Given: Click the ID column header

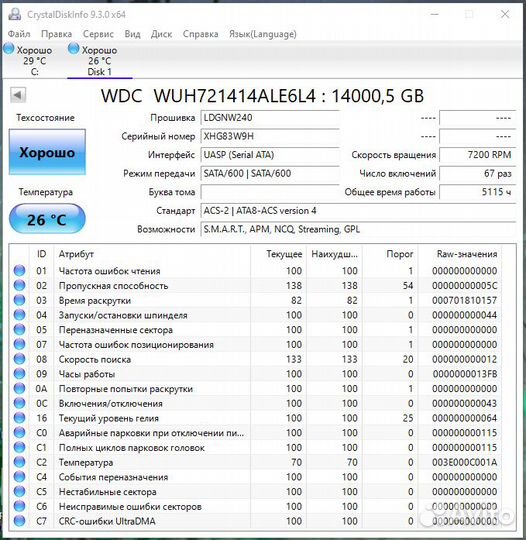Looking at the screenshot, I should coord(41,254).
